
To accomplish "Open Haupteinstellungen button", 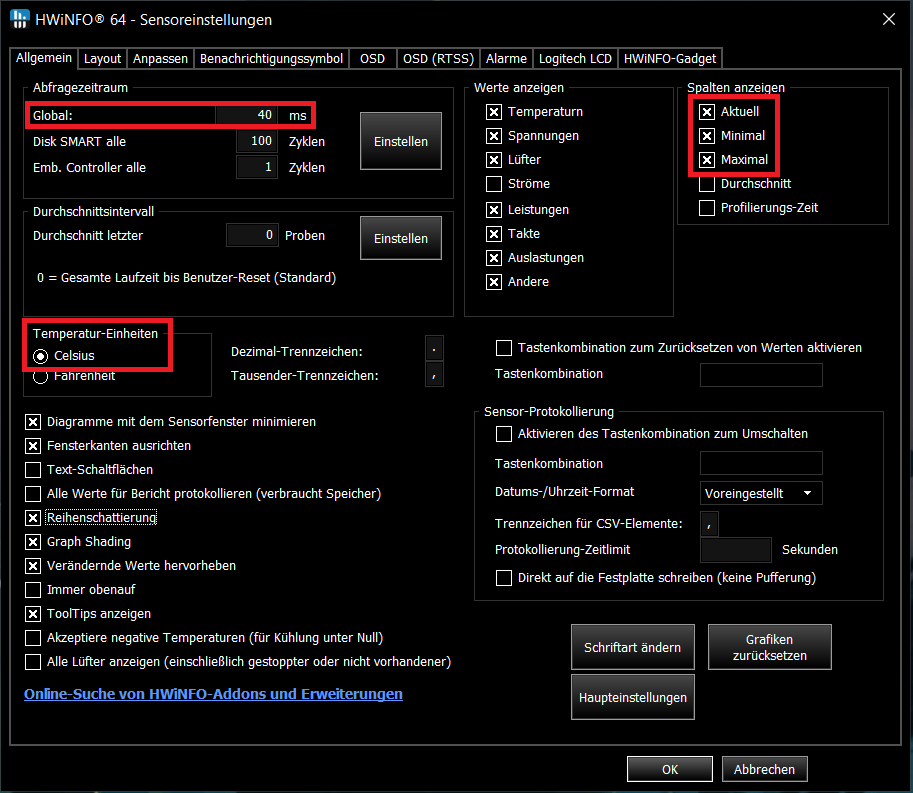I will [632, 697].
